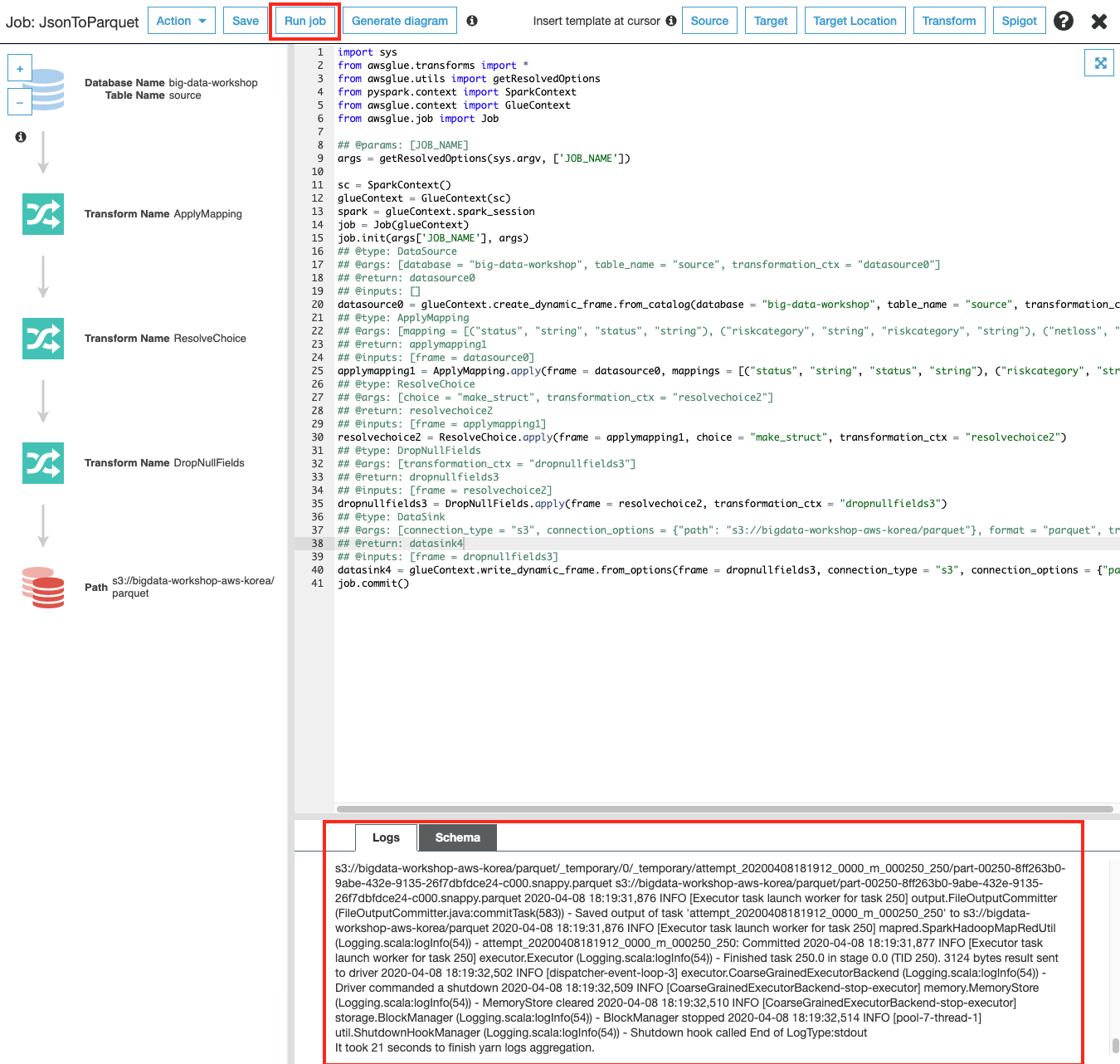This screenshot has height=1064, width=1120.
Task: Click the ApplyMapping transform icon
Action: click(x=43, y=214)
